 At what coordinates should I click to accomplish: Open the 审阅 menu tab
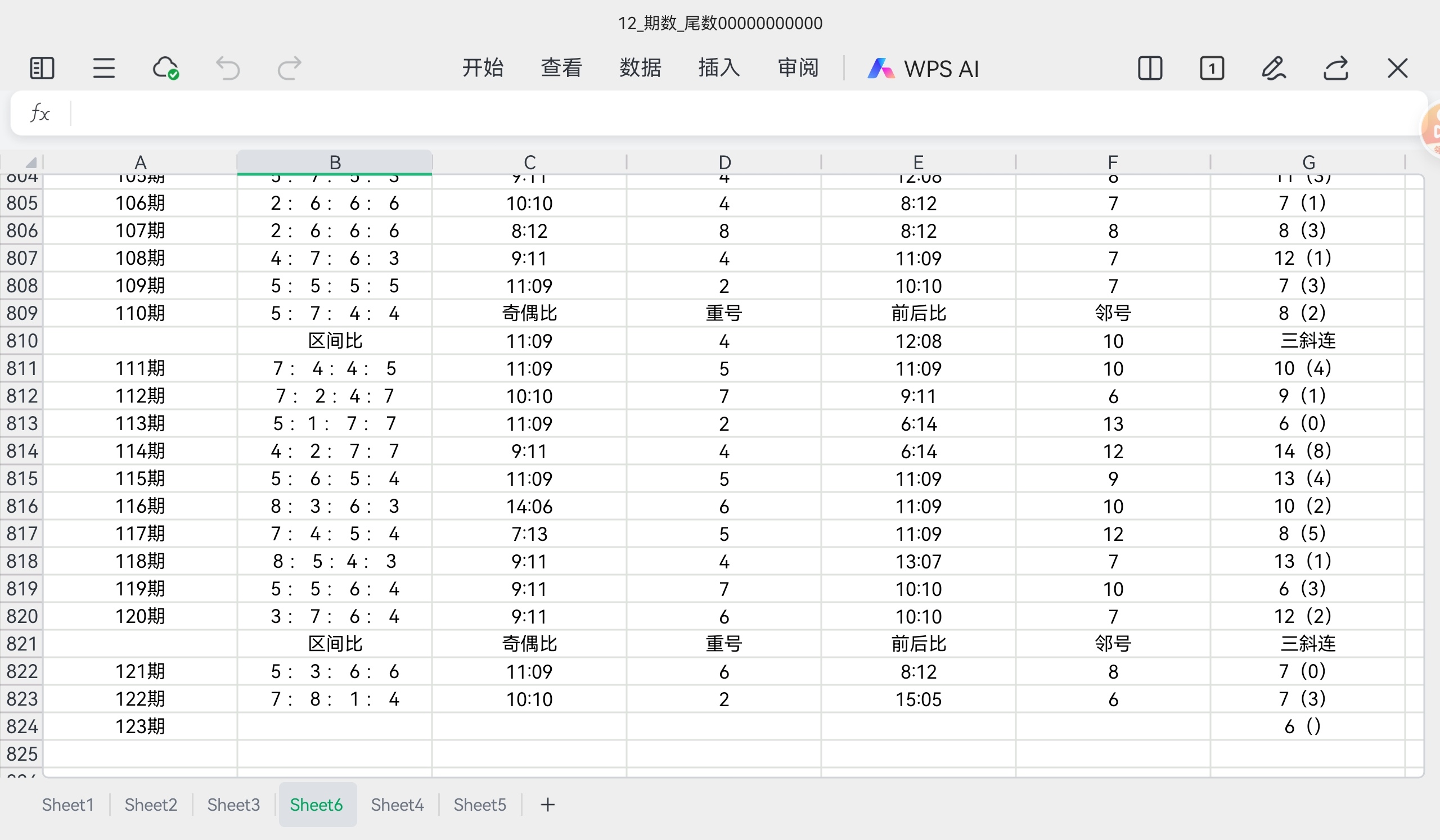[x=798, y=68]
